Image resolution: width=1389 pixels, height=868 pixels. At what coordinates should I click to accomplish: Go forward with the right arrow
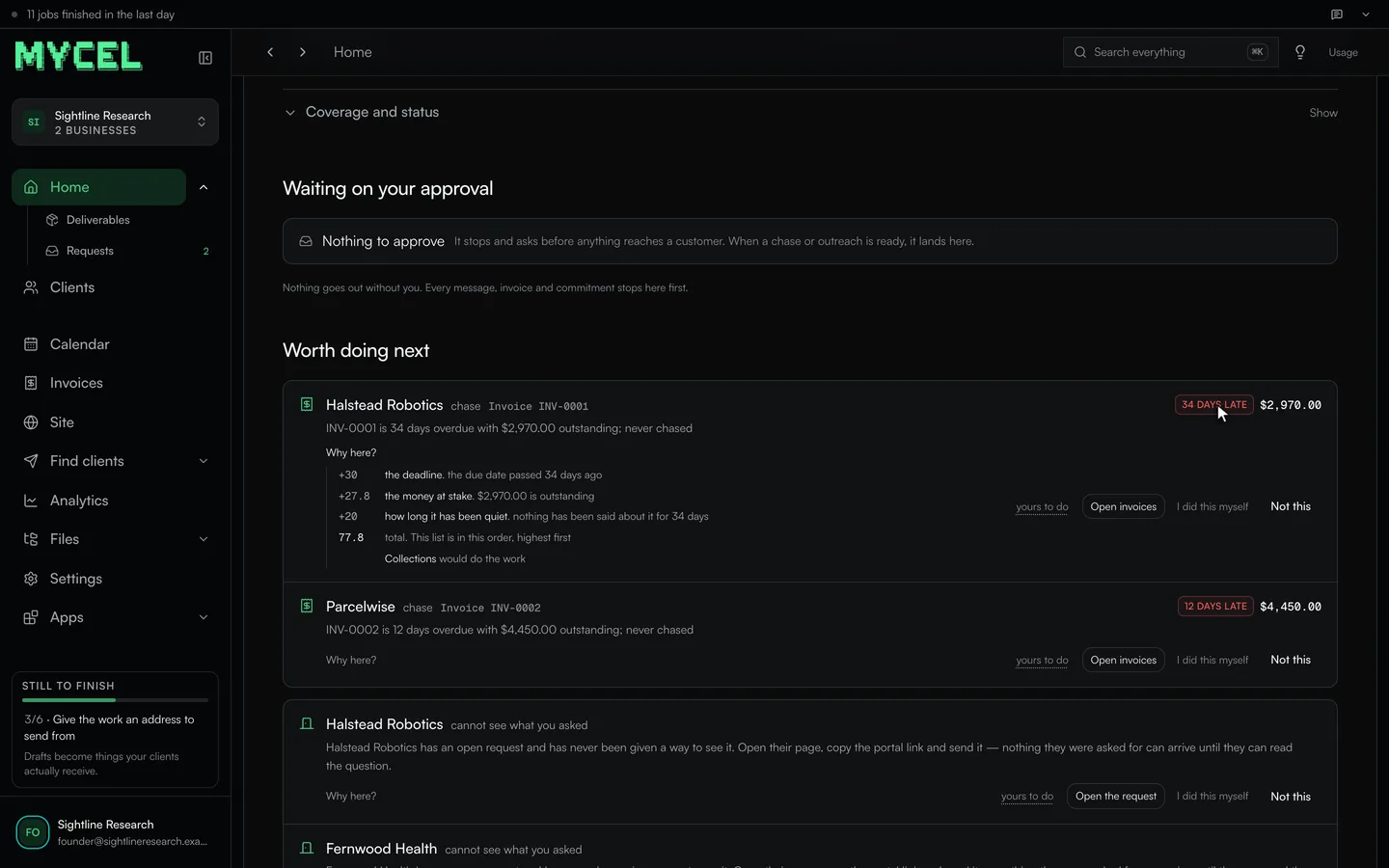303,52
